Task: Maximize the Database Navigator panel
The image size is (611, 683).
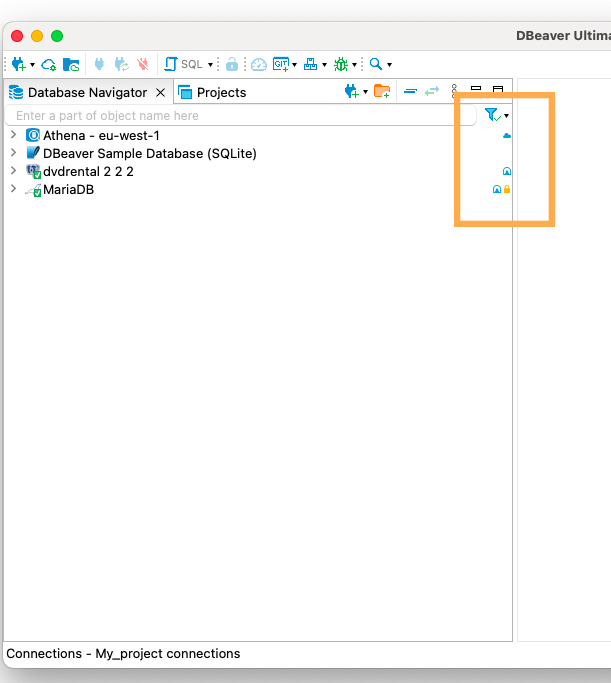Action: pos(498,89)
